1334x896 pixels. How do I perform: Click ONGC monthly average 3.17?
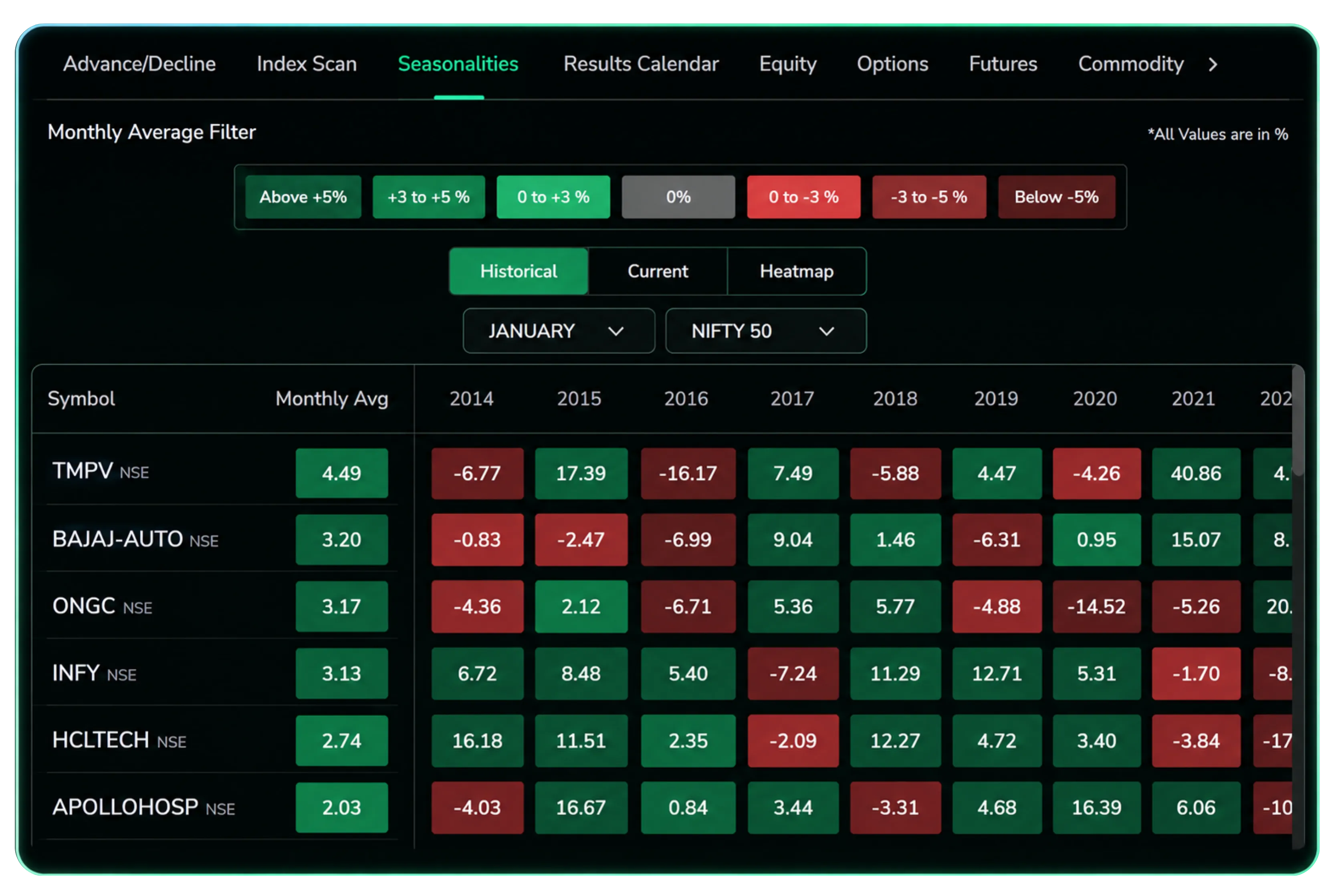pos(342,606)
